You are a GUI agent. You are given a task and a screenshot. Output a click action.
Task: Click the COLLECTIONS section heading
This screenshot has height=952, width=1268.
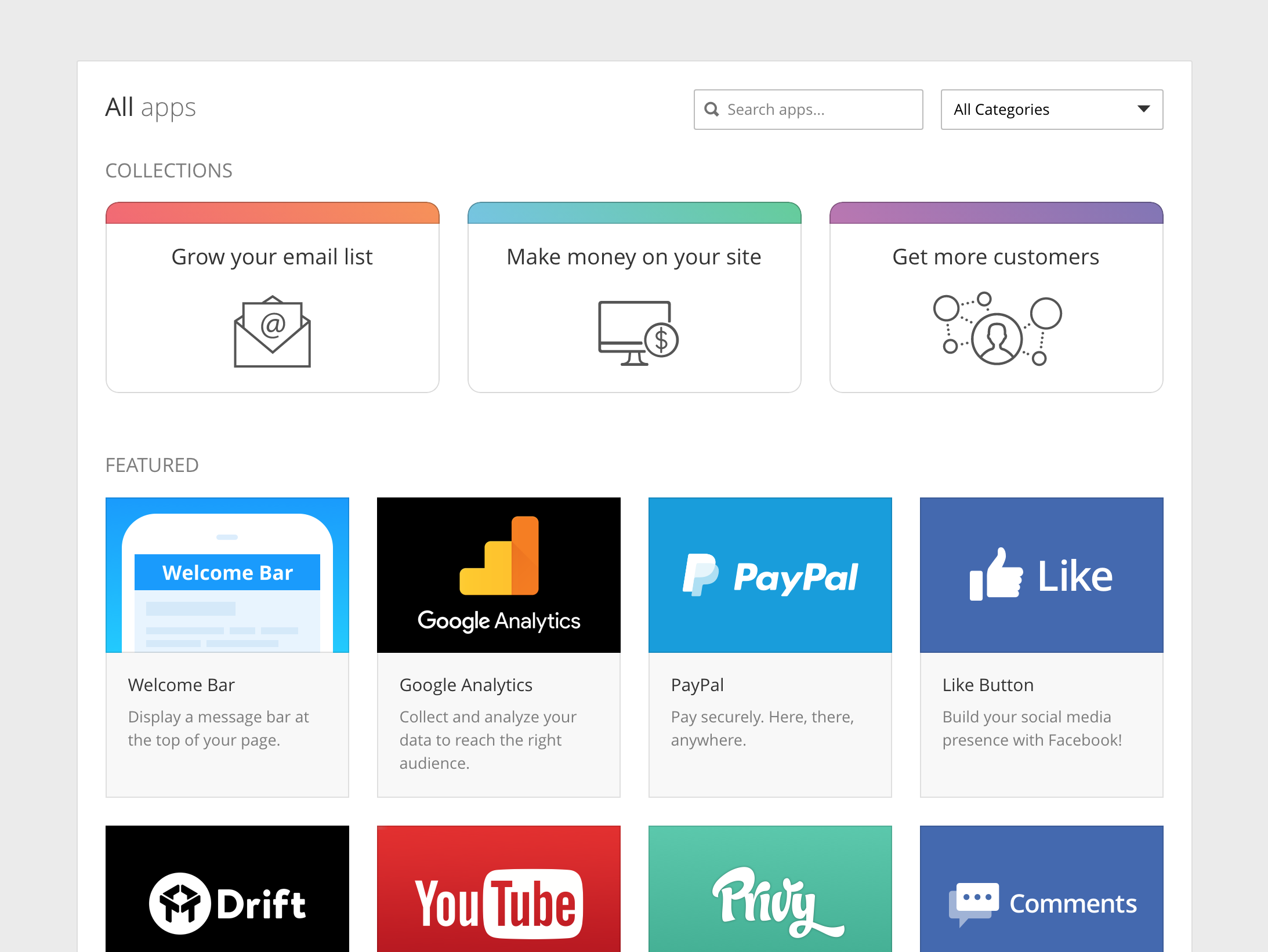tap(169, 170)
